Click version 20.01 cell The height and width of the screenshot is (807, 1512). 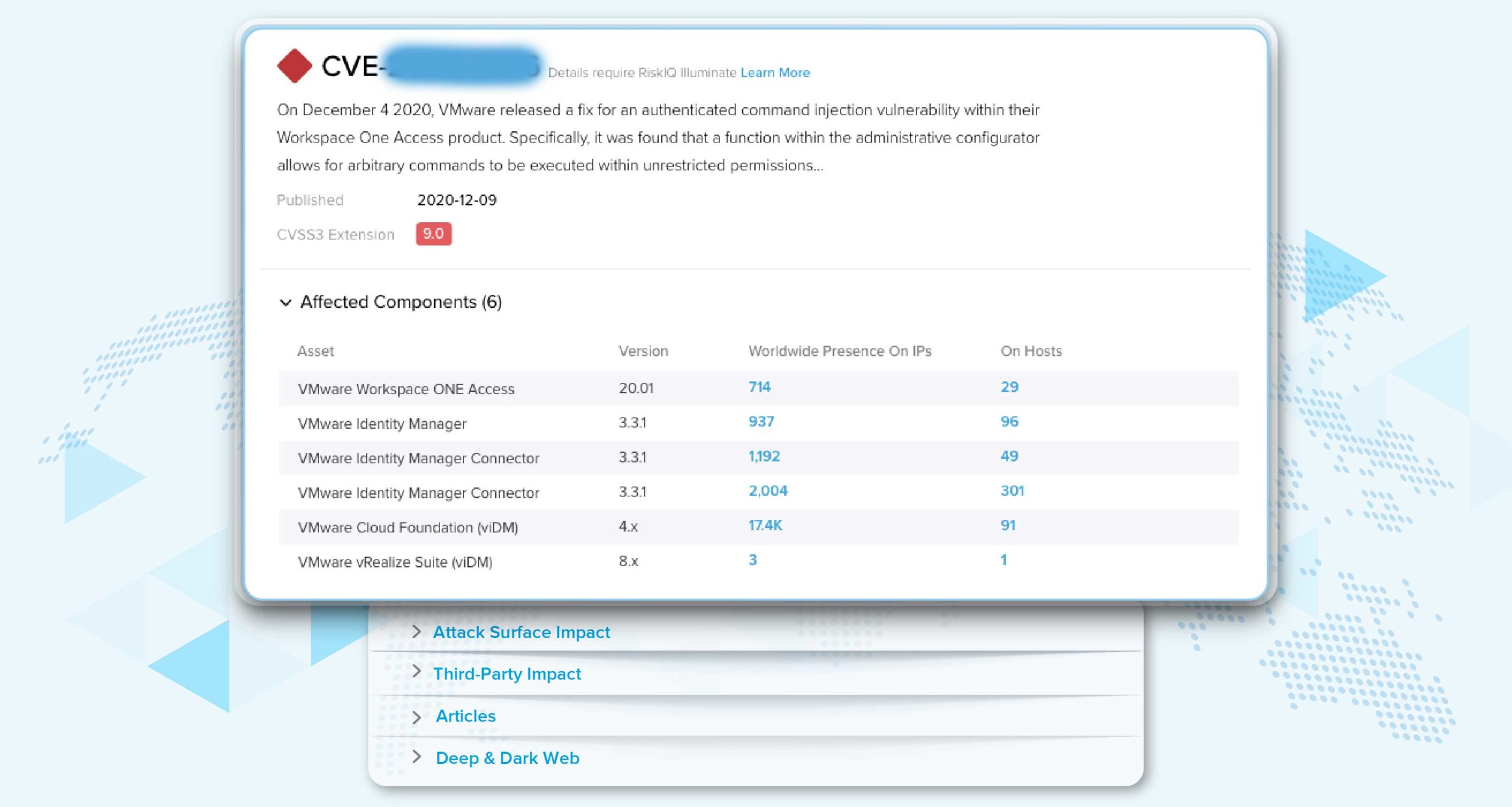pyautogui.click(x=636, y=388)
